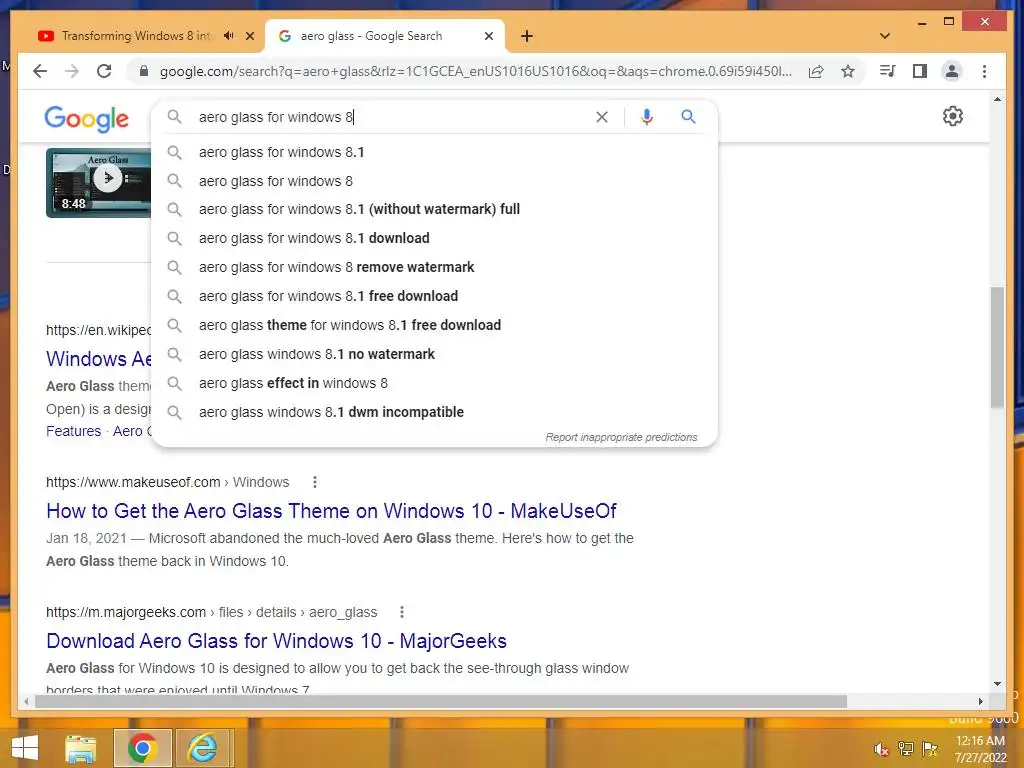Reload the current page
1024x768 pixels.
[104, 71]
